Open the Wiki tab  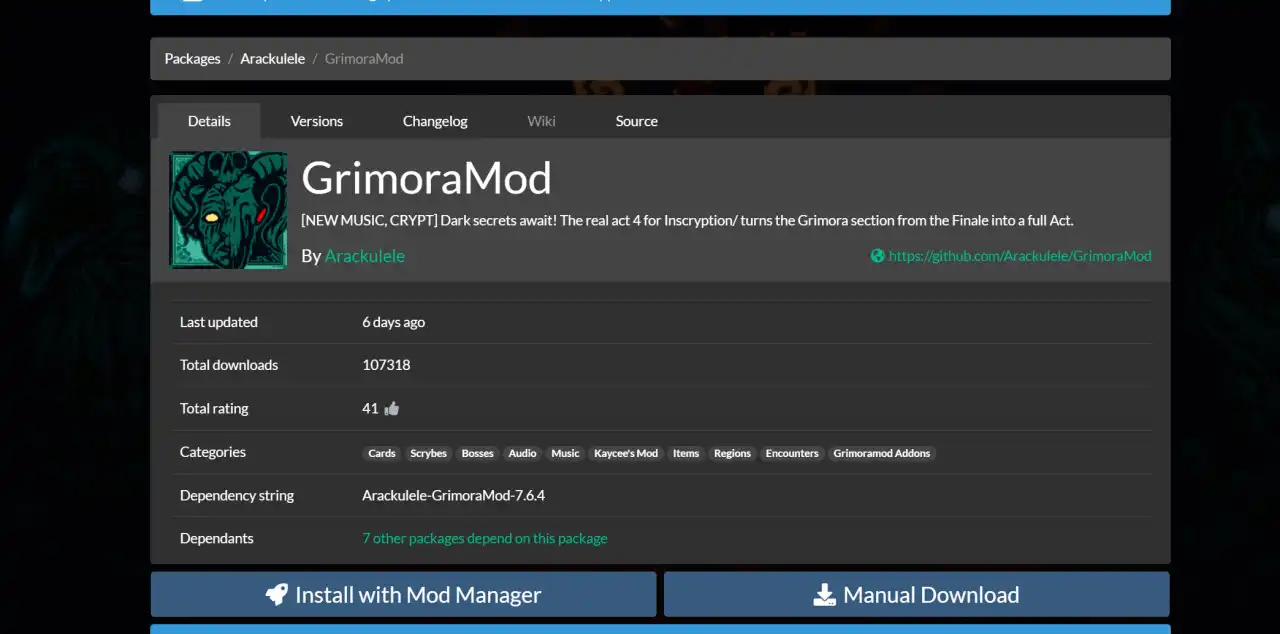(x=542, y=121)
